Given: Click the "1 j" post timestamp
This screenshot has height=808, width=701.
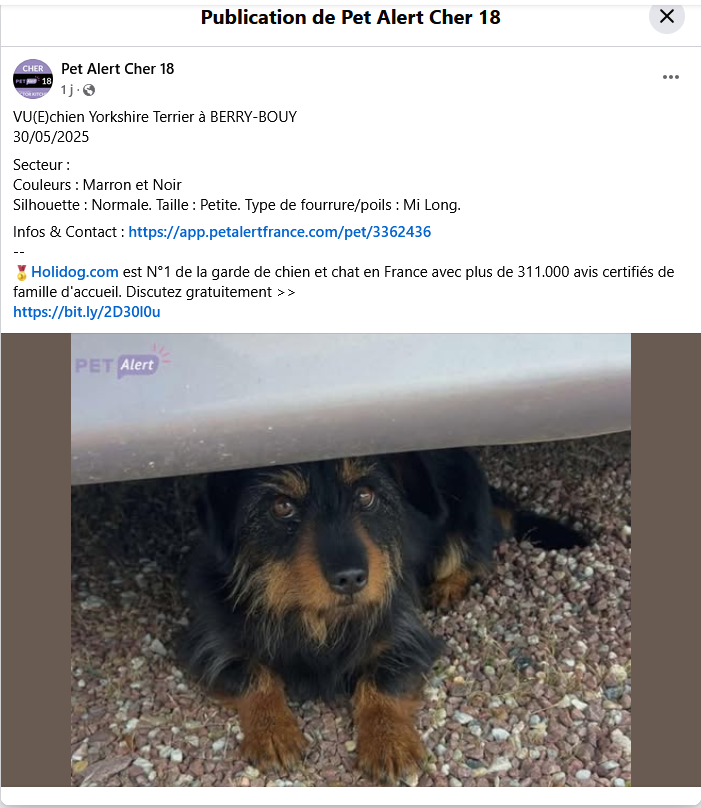Looking at the screenshot, I should point(66,90).
